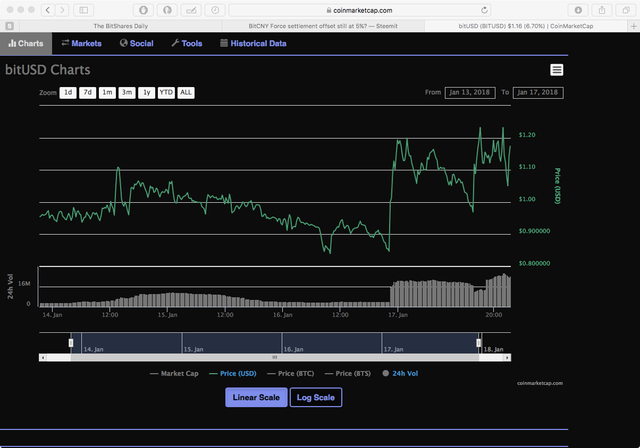The image size is (640, 448).
Task: Toggle the Price (BTC) series in legend
Action: pos(291,373)
